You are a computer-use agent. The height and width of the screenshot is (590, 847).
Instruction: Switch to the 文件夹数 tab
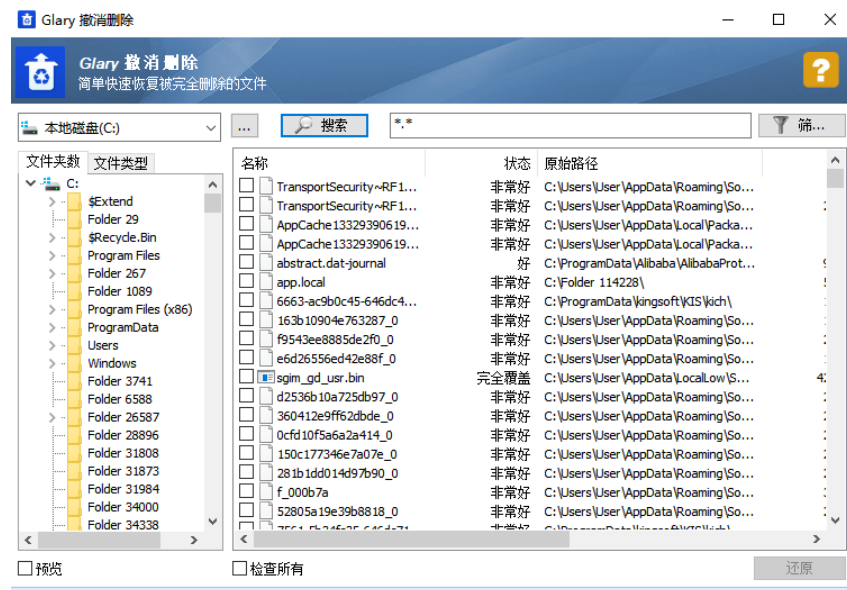(x=52, y=162)
